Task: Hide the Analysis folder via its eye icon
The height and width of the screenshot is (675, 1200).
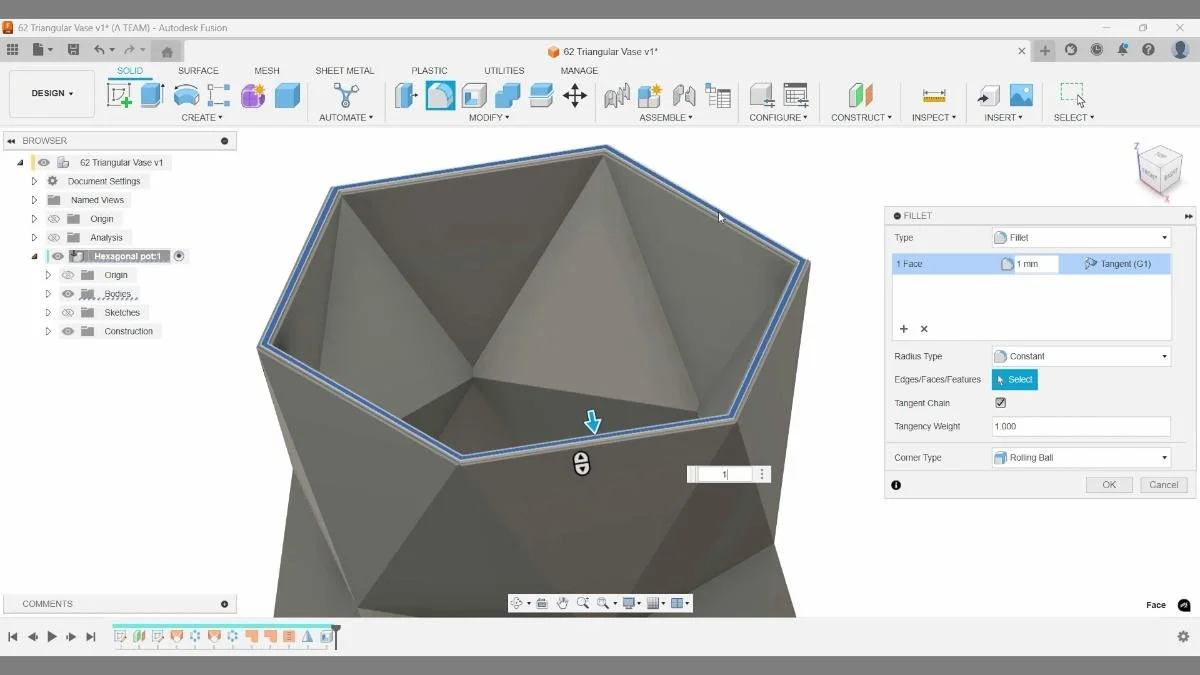Action: tap(54, 237)
